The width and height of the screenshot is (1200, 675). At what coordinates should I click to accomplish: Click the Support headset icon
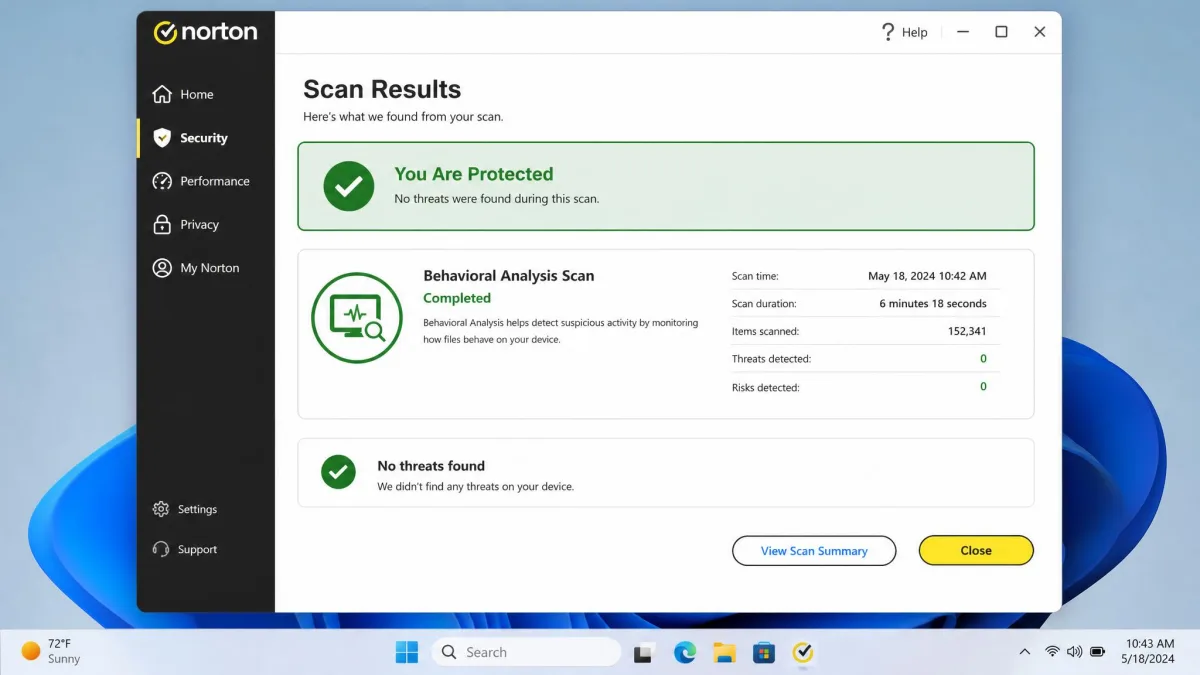[x=161, y=549]
